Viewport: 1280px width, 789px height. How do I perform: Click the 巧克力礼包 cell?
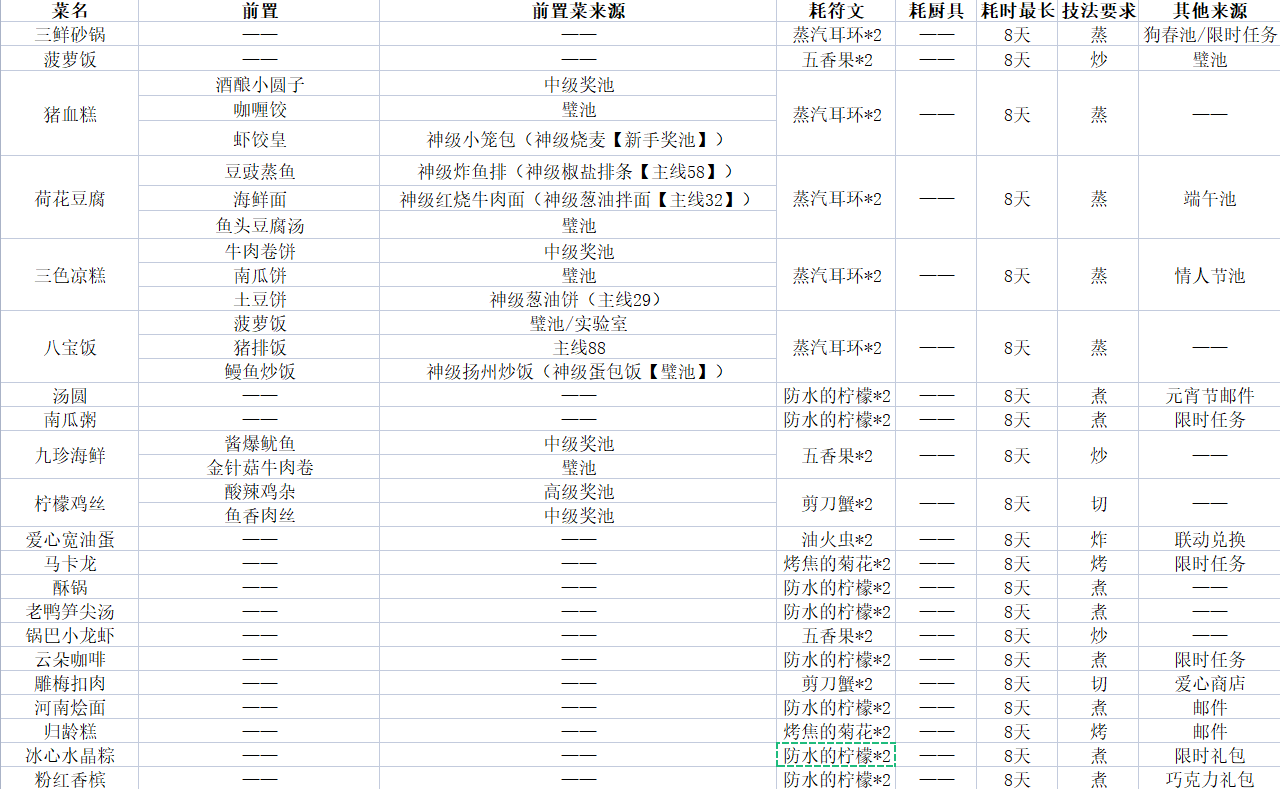(1209, 778)
